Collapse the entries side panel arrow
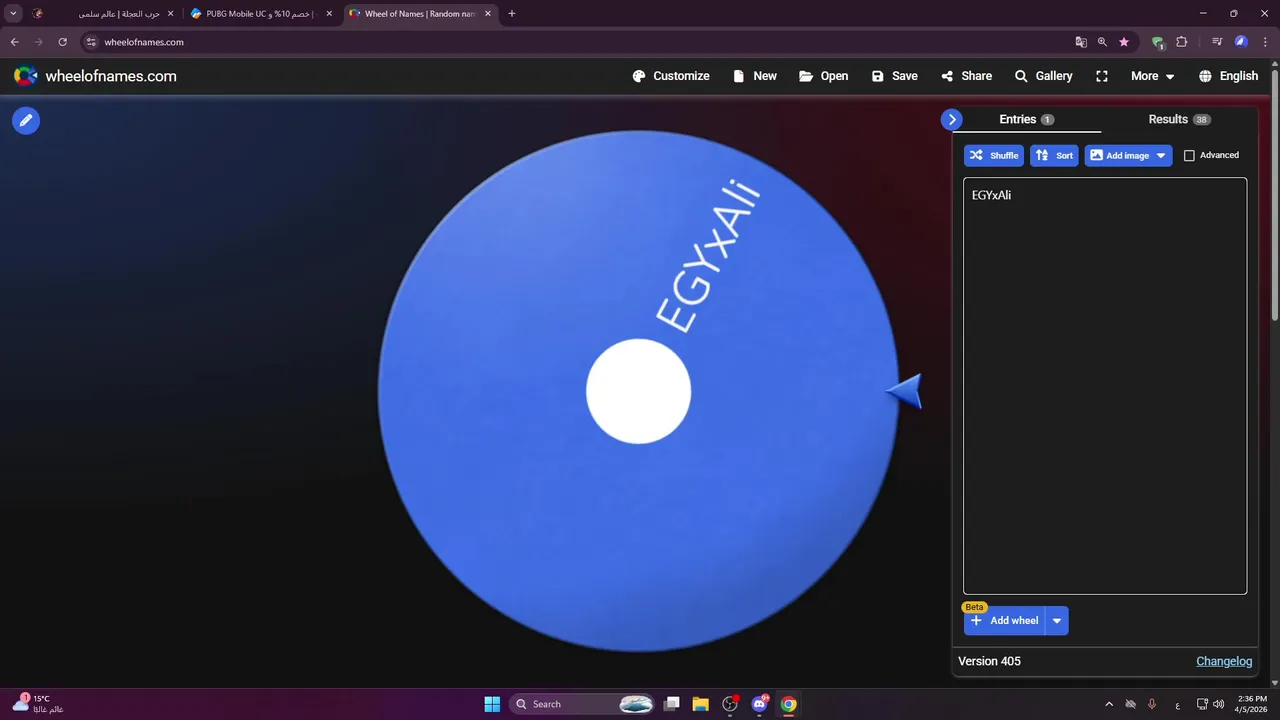Image resolution: width=1280 pixels, height=720 pixels. (952, 119)
